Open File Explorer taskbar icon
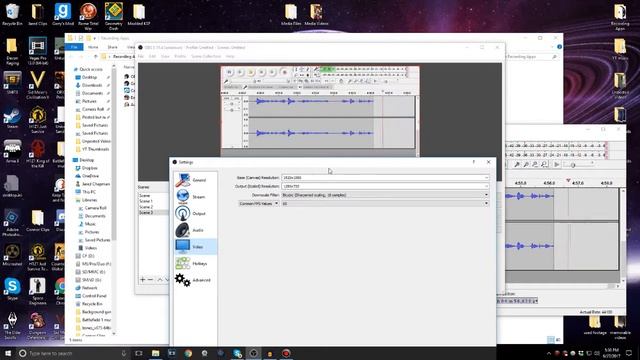 pos(156,353)
